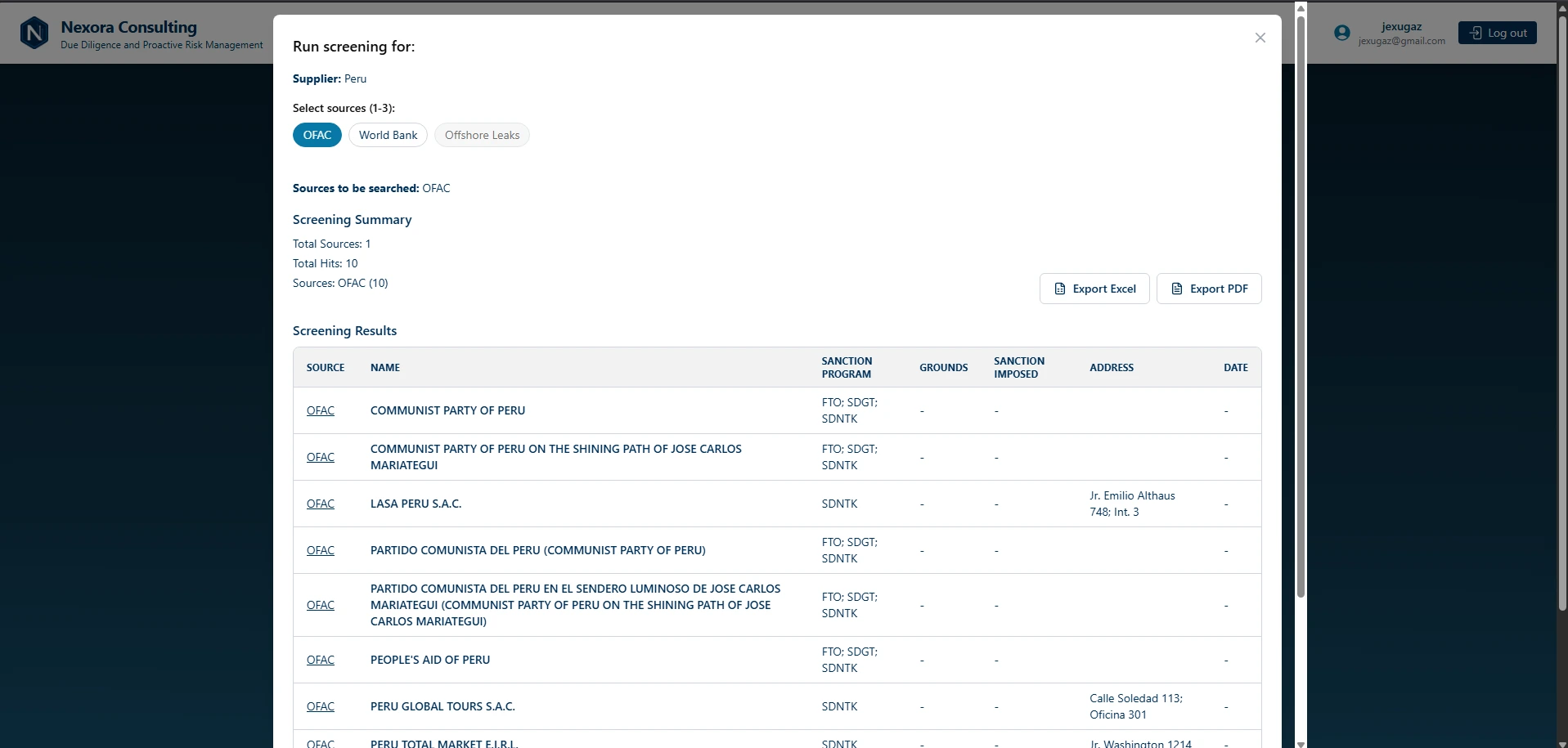The width and height of the screenshot is (1568, 748).
Task: Select the LASA PERU S.A.C. name cell
Action: [416, 504]
